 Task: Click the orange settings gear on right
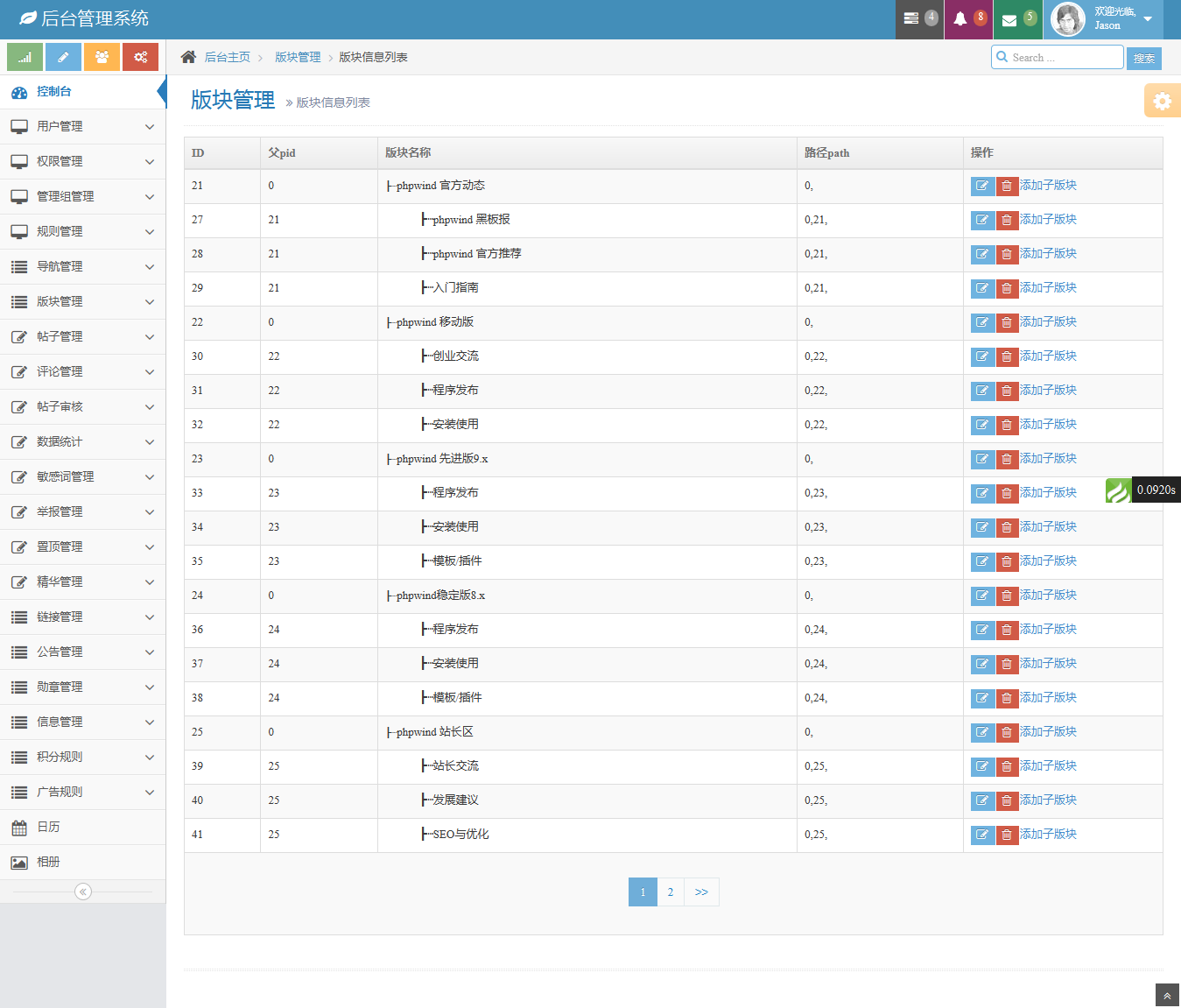[x=1162, y=101]
